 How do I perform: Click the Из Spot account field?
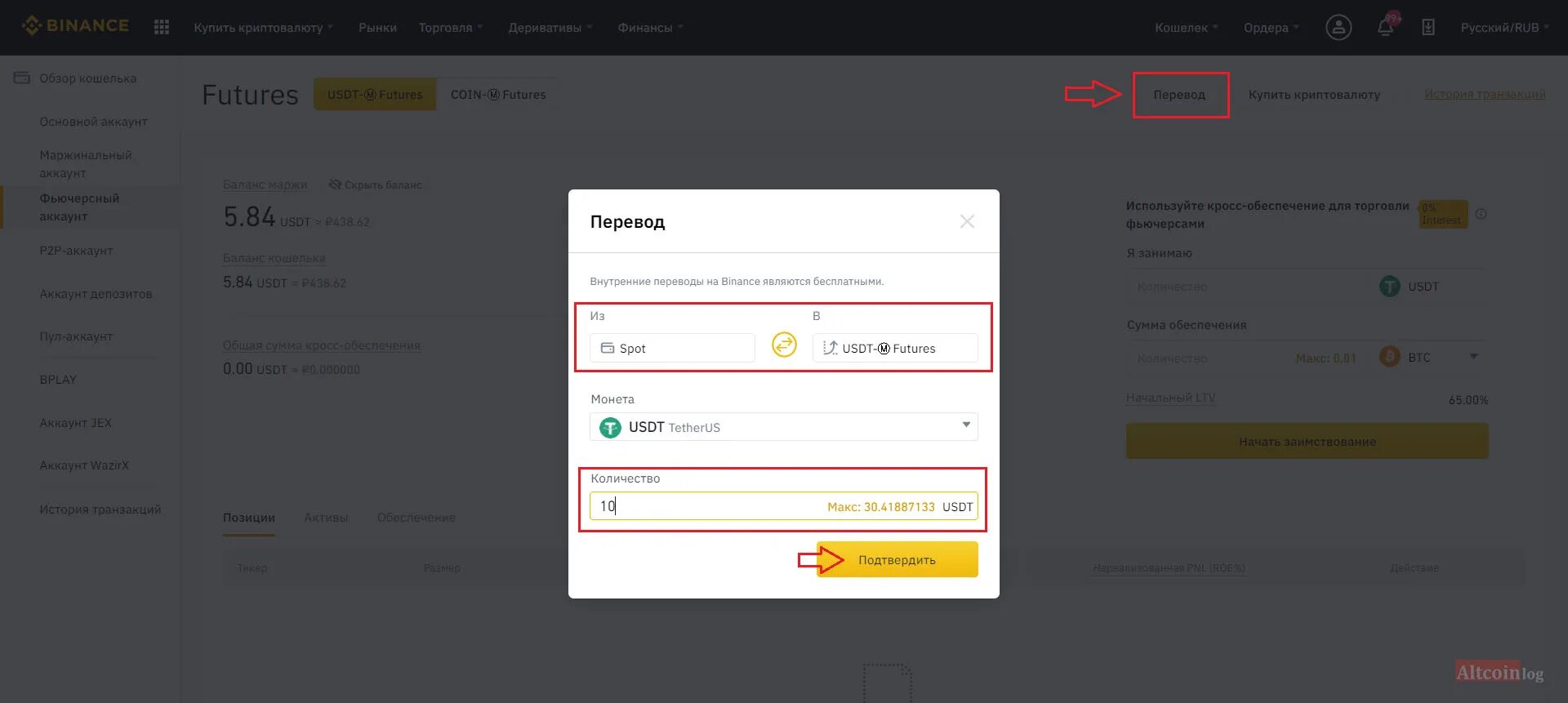tap(672, 348)
